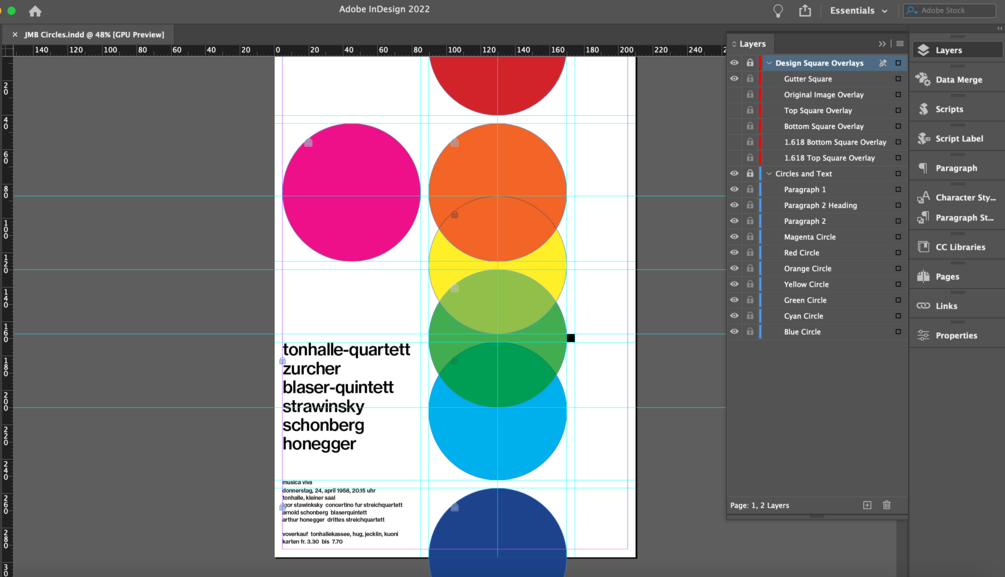This screenshot has width=1005, height=577.
Task: Show the Bottom Square Overlay item
Action: pos(735,126)
